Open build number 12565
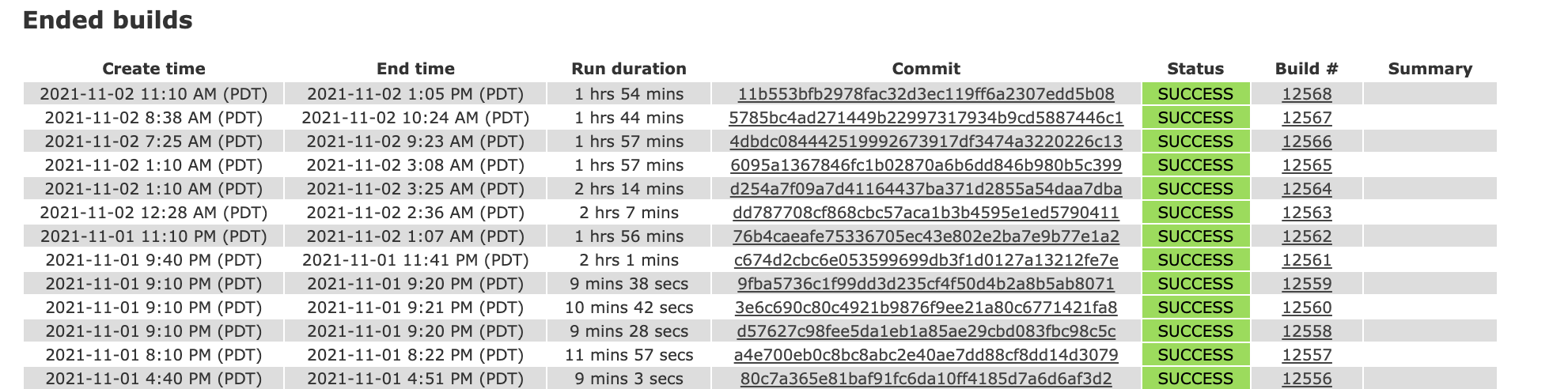 click(1306, 165)
